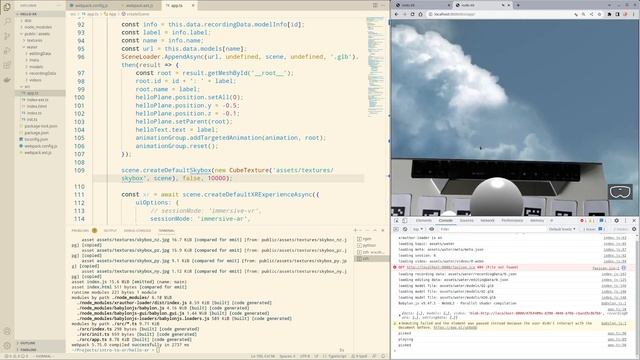
Task: Activate the DevTools inspect element picker
Action: 397,220
